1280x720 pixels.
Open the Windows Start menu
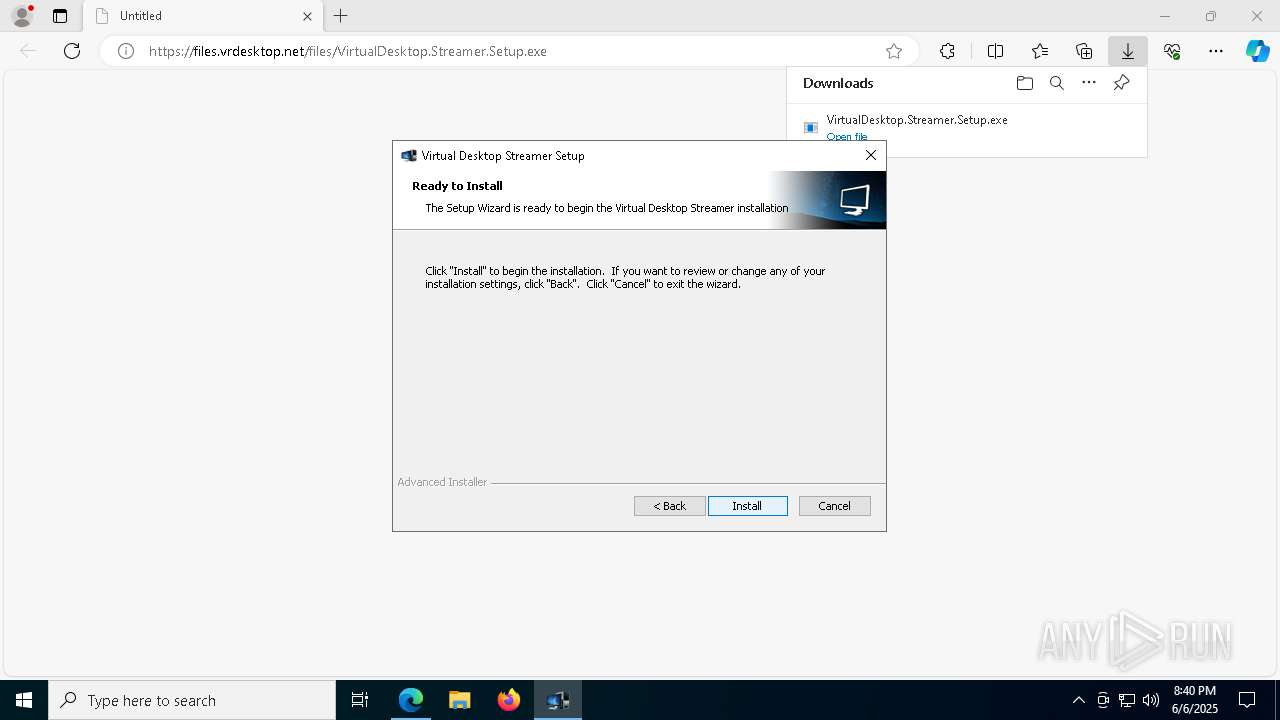point(24,700)
